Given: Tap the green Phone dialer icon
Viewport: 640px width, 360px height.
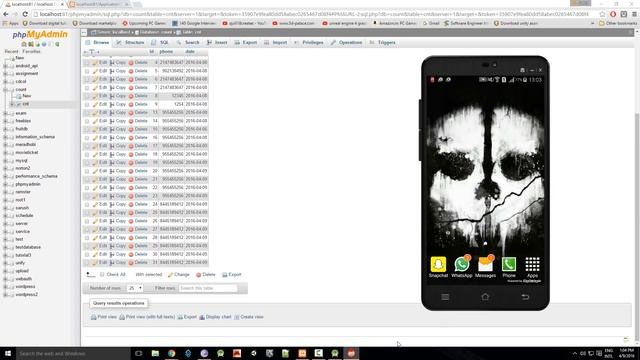Looking at the screenshot, I should click(x=509, y=264).
